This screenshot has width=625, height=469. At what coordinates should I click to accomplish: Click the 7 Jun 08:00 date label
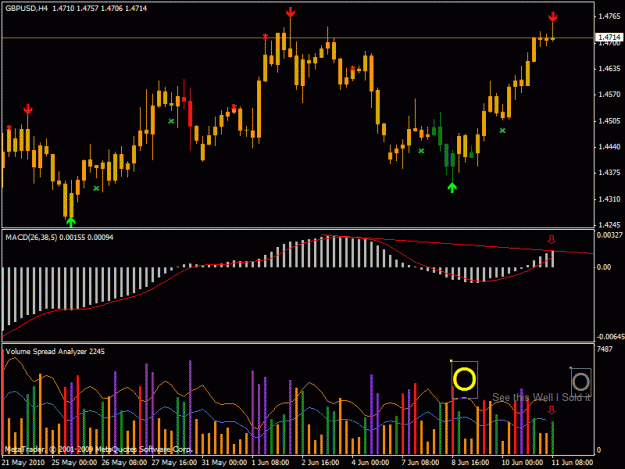tap(421, 463)
